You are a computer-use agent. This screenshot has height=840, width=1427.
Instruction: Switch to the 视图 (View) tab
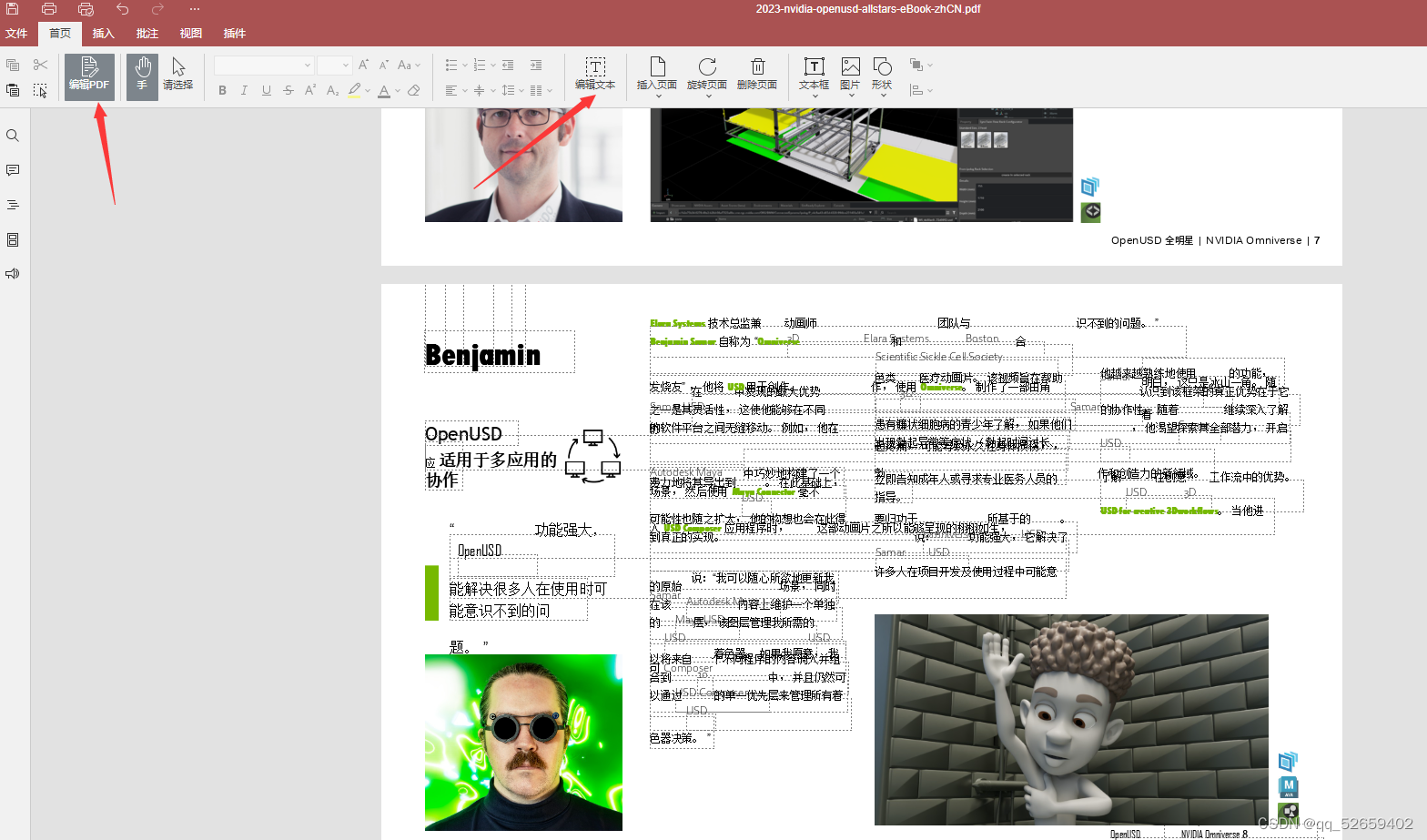[191, 34]
